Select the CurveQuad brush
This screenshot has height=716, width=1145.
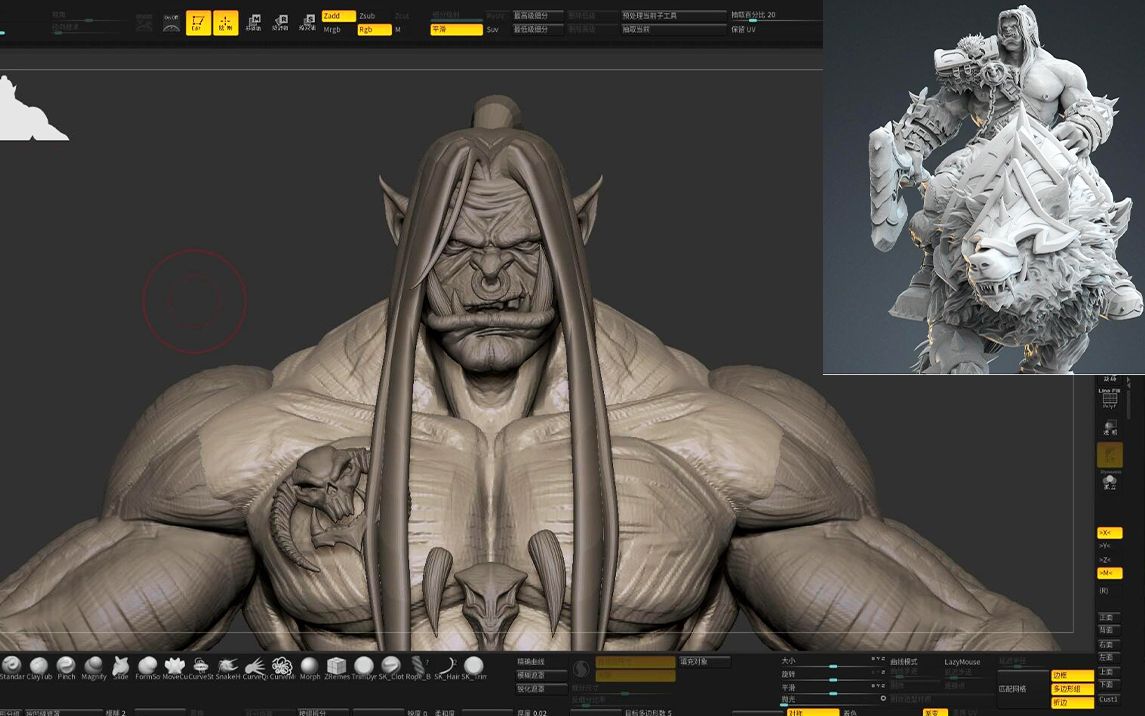255,667
